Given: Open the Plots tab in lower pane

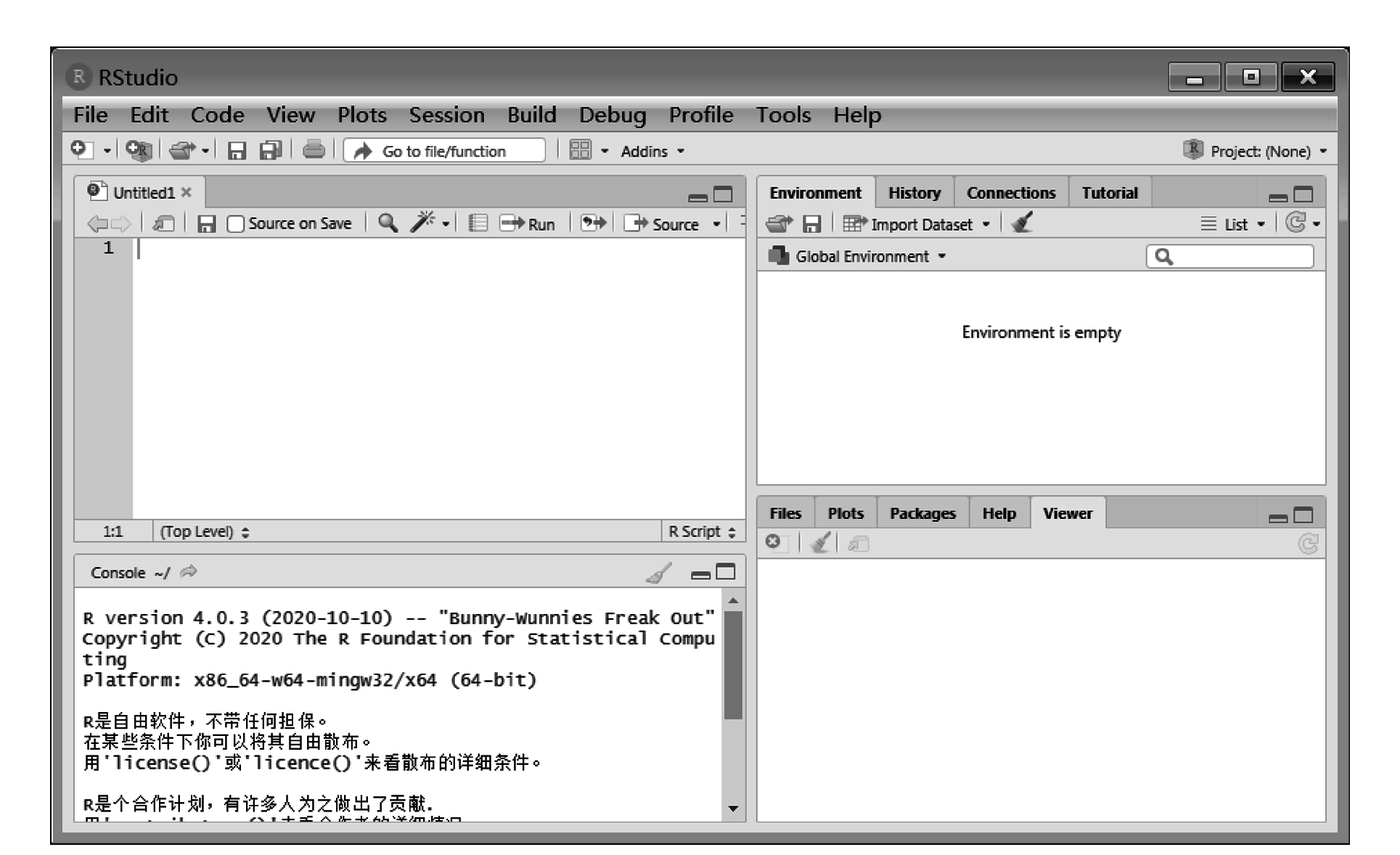Looking at the screenshot, I should [x=846, y=513].
